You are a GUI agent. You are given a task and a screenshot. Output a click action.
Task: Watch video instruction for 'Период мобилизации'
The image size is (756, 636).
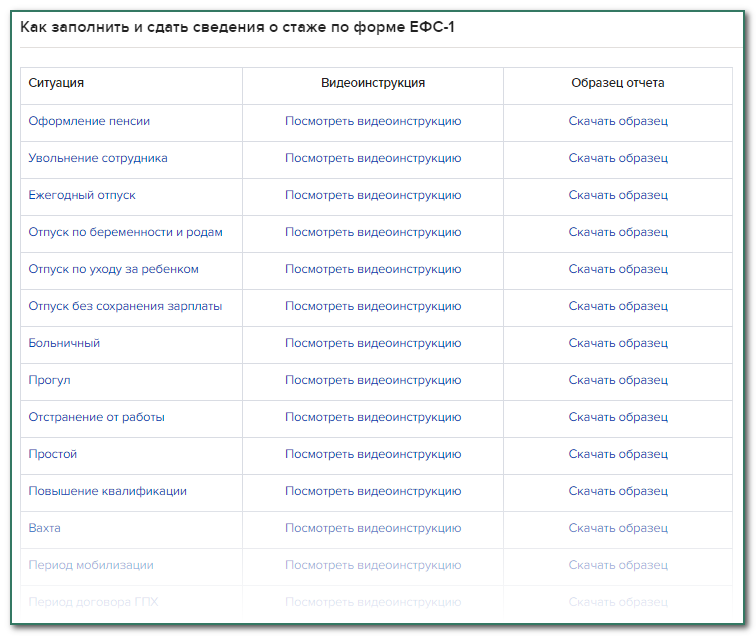point(372,565)
